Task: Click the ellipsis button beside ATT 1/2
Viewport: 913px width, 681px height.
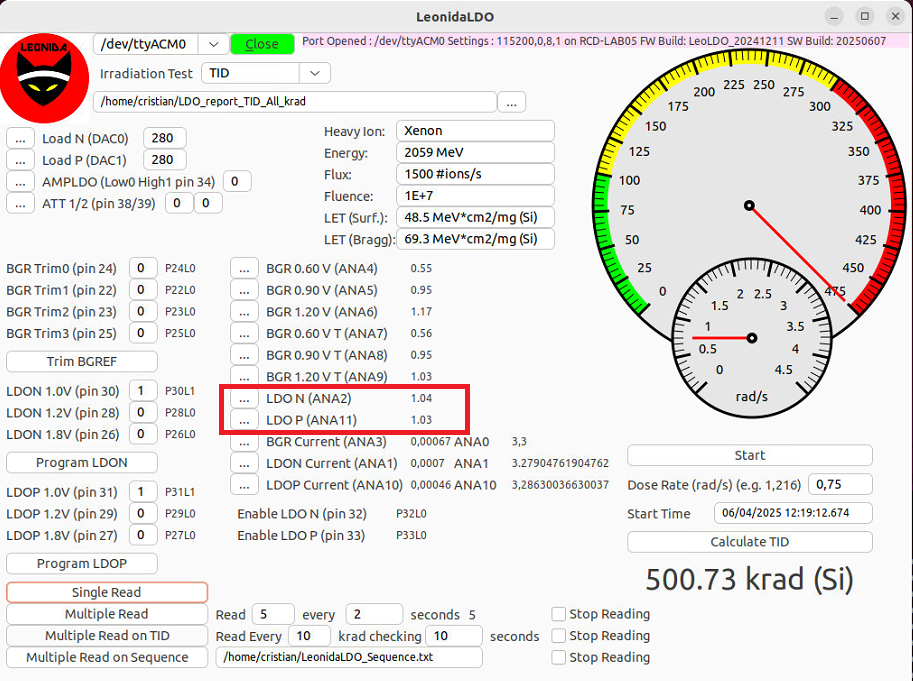Action: point(20,203)
